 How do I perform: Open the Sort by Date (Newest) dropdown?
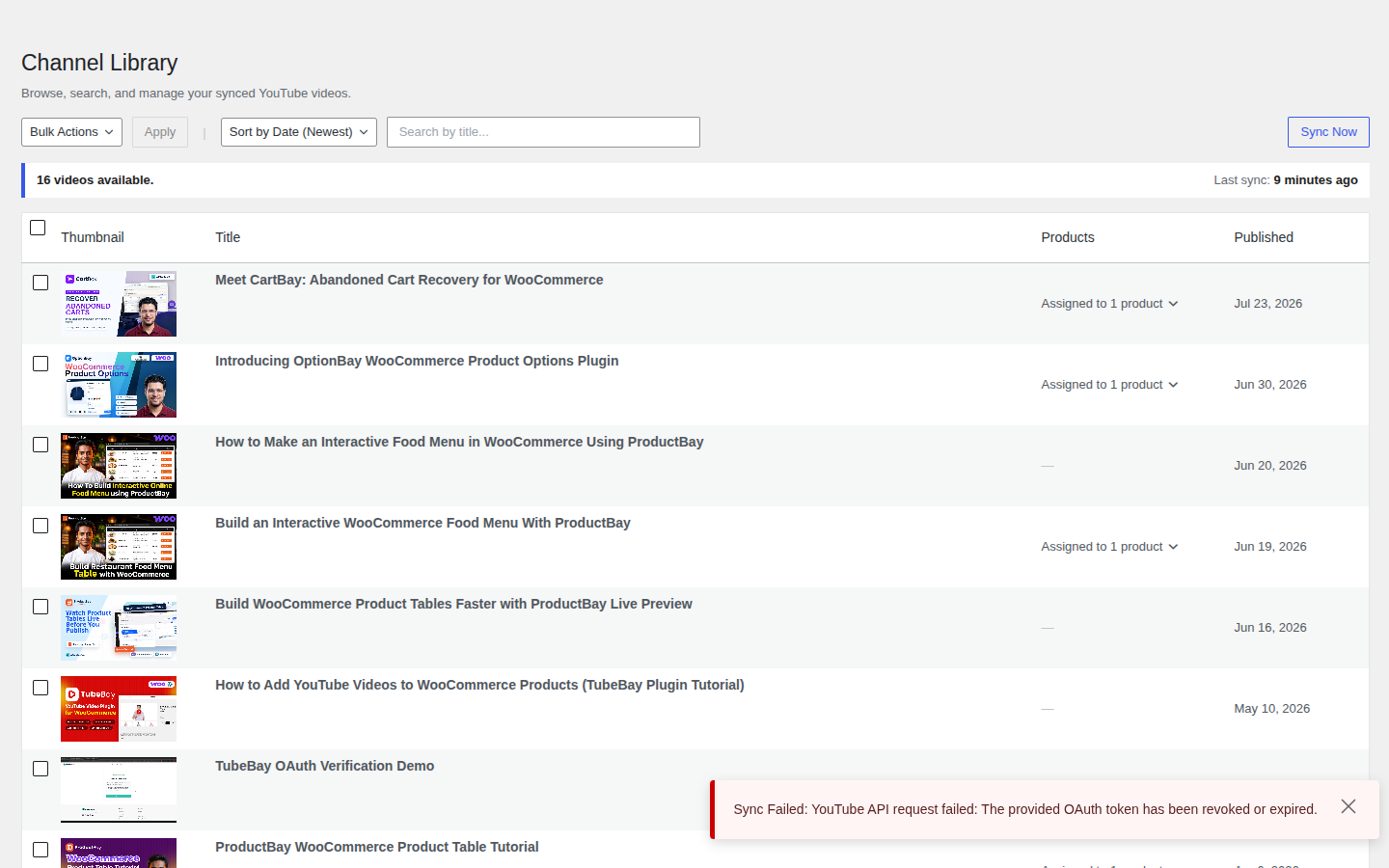click(x=299, y=132)
